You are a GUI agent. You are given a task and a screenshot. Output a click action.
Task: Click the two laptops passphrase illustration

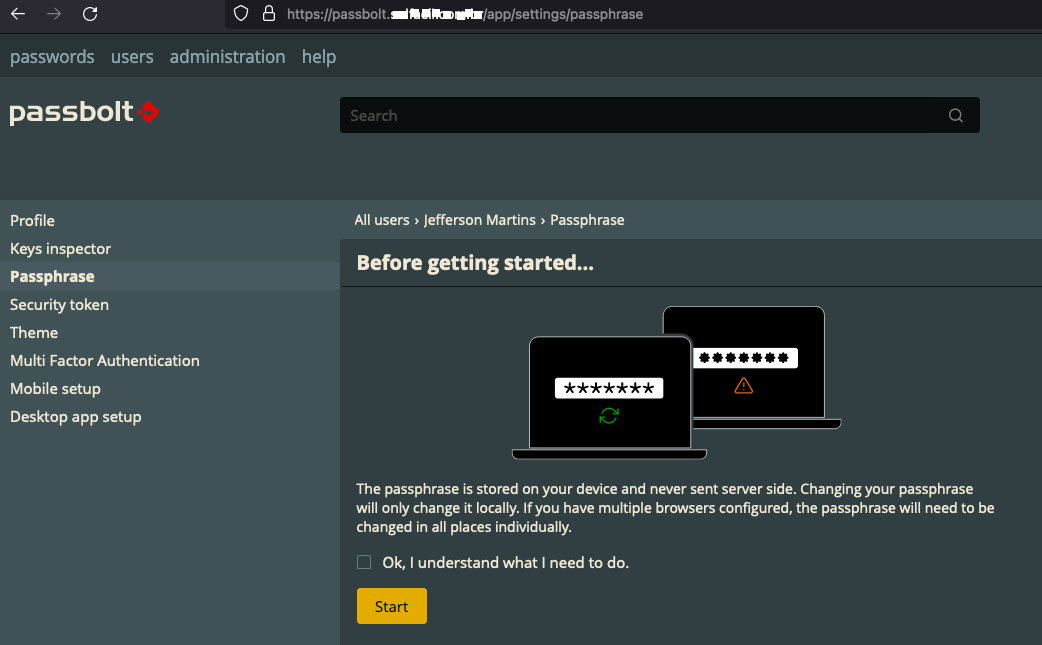(677, 383)
